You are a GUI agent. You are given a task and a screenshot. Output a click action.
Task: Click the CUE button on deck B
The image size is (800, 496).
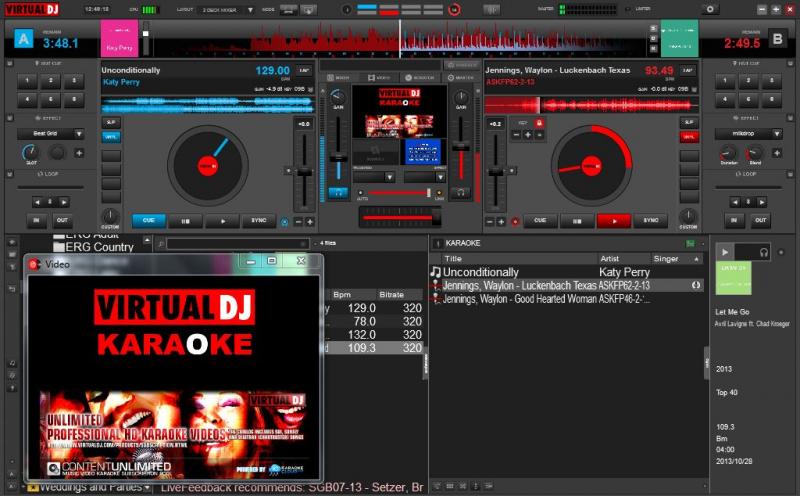(540, 220)
